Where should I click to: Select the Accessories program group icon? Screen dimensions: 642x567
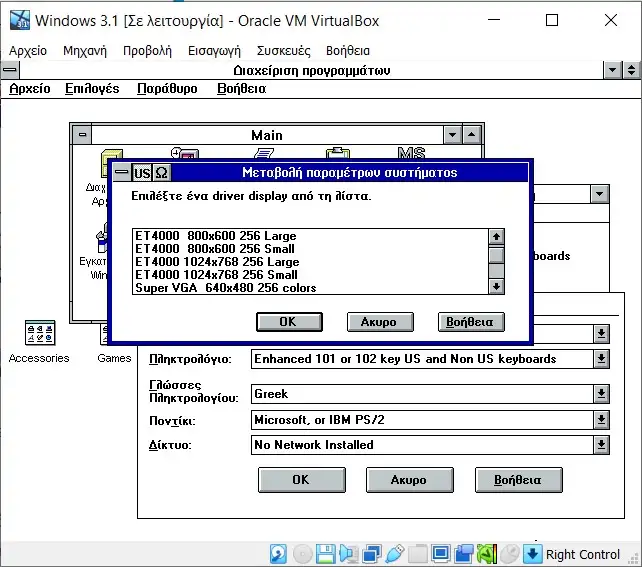(39, 332)
